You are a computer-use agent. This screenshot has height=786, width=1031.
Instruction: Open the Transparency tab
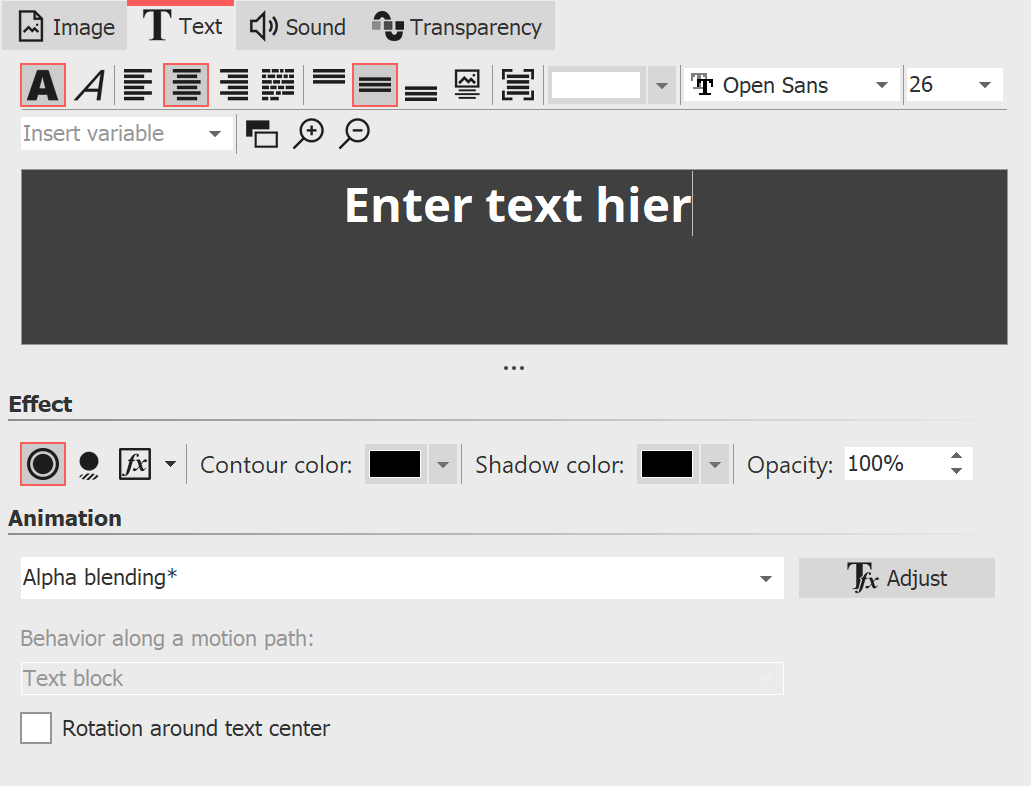[x=457, y=26]
